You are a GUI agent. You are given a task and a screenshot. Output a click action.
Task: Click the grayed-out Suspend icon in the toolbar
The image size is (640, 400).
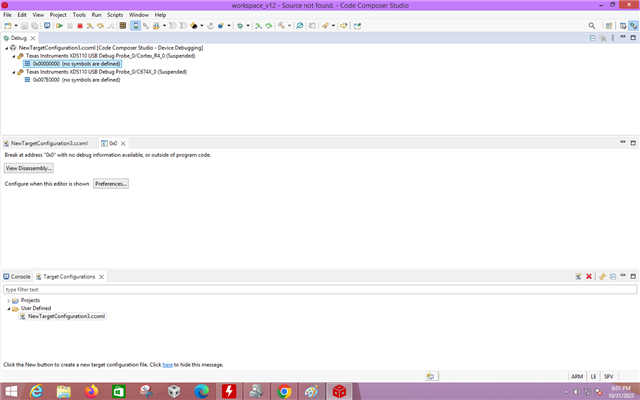(x=70, y=26)
